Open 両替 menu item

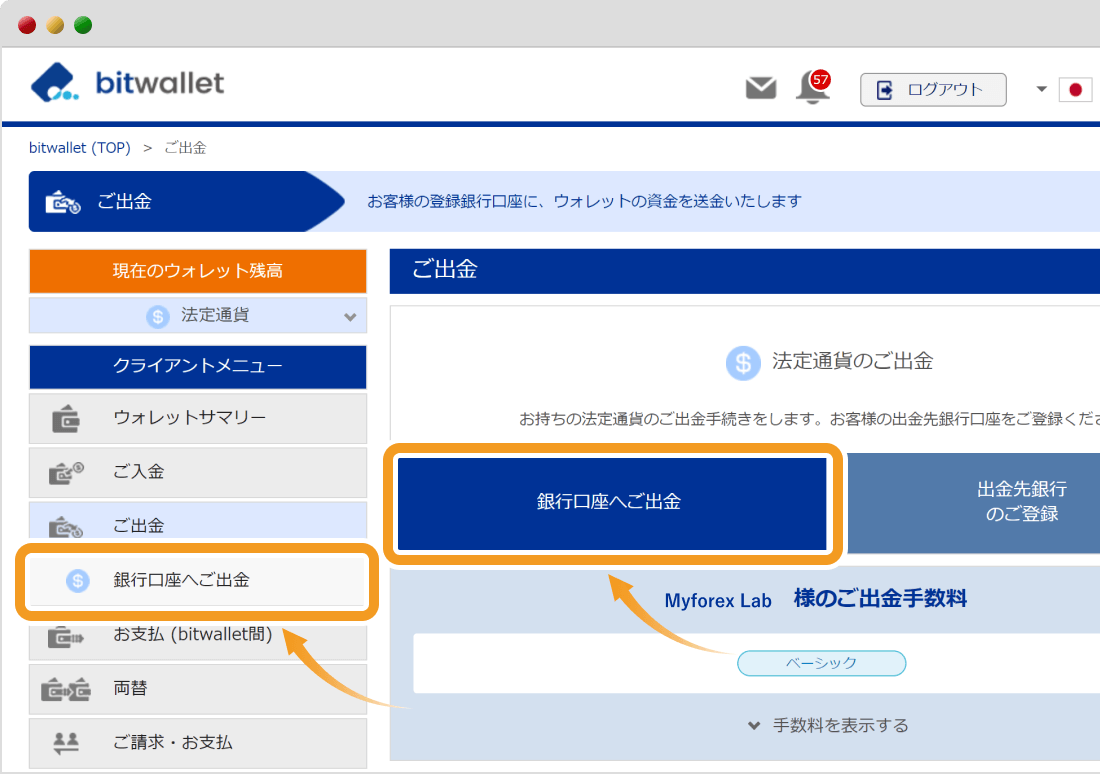coord(198,689)
